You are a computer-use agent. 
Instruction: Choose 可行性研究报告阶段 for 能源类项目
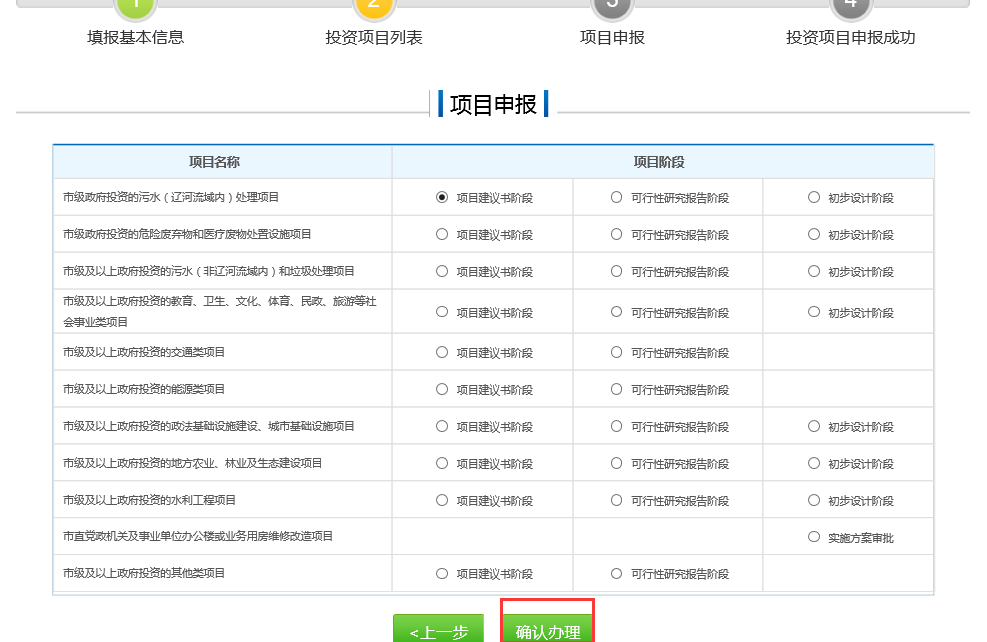[616, 389]
